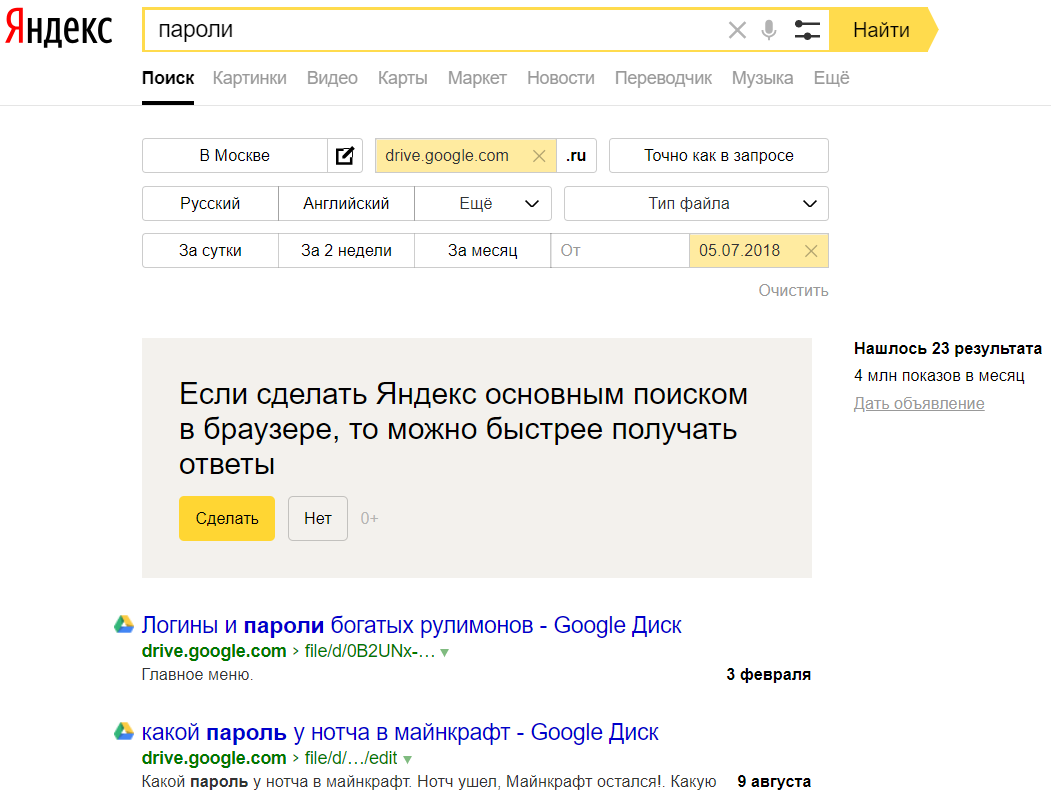The width and height of the screenshot is (1051, 792).
Task: Expand the Тип файла dropdown
Action: [696, 204]
